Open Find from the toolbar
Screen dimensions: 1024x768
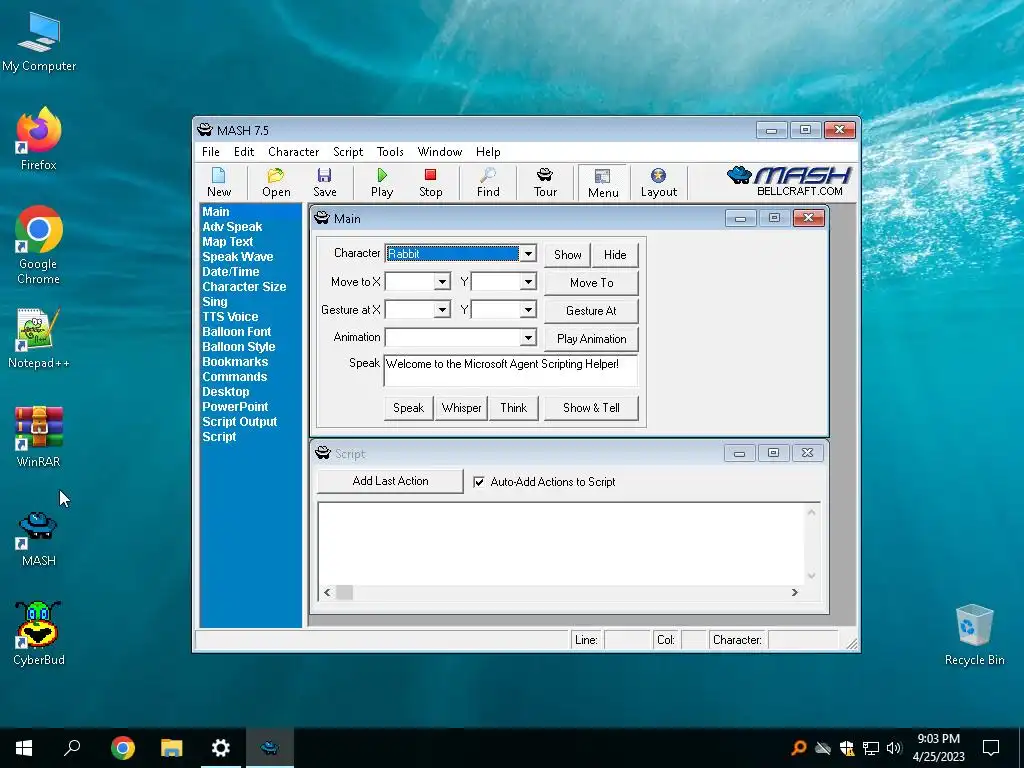click(x=488, y=182)
